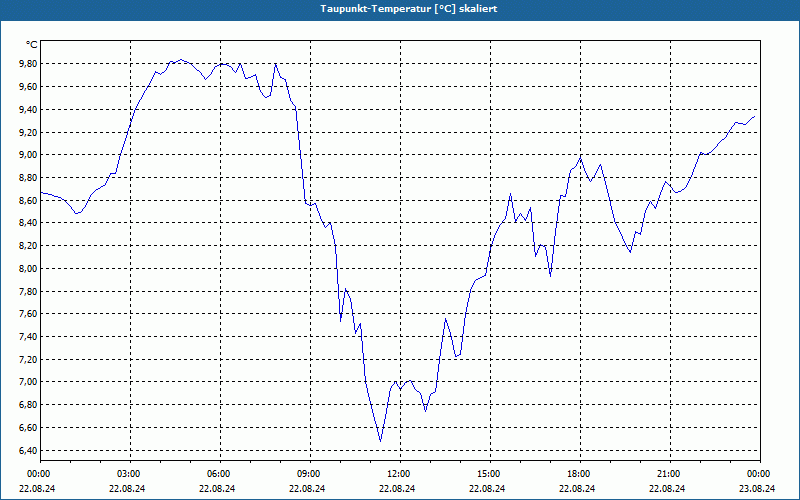Click the 9,60 y-axis label
Viewport: 800px width, 500px height.
click(x=29, y=87)
